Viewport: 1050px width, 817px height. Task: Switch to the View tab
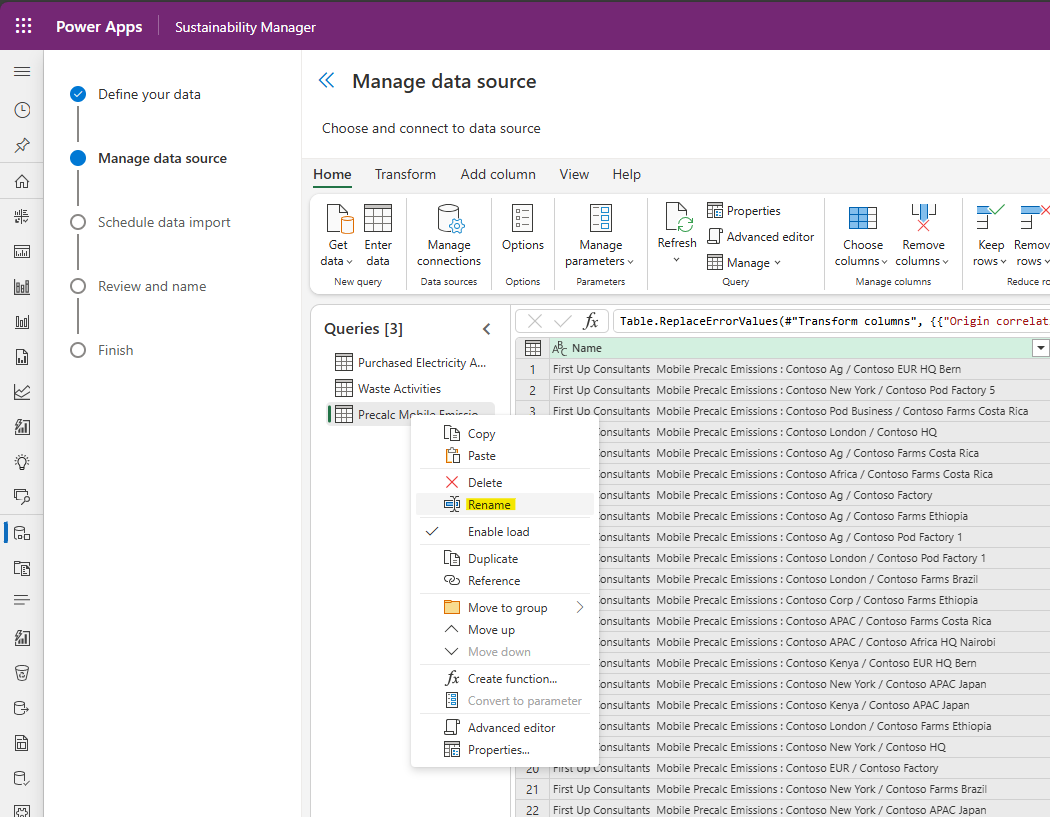(574, 174)
